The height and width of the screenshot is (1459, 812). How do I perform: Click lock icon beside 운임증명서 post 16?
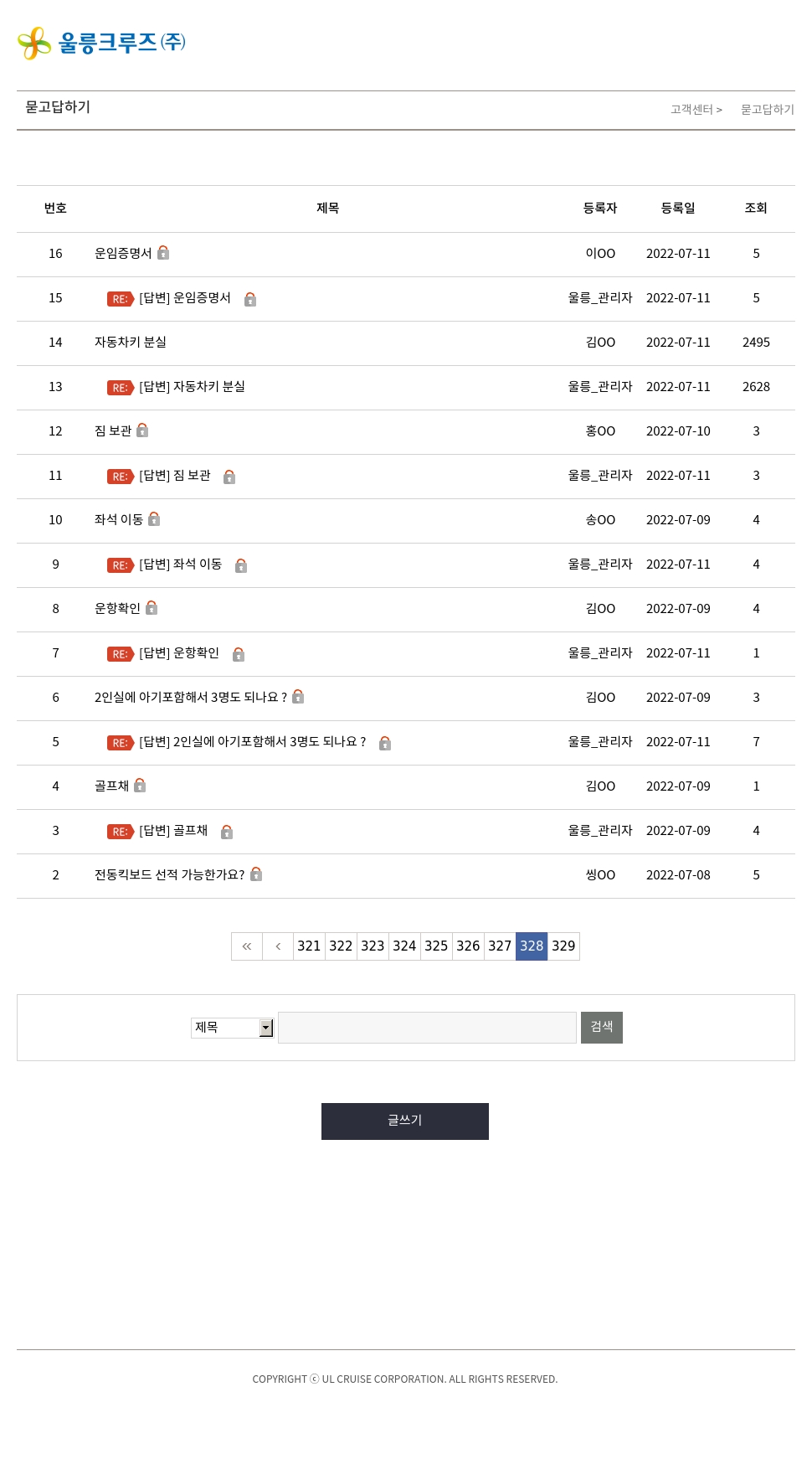[x=163, y=253]
